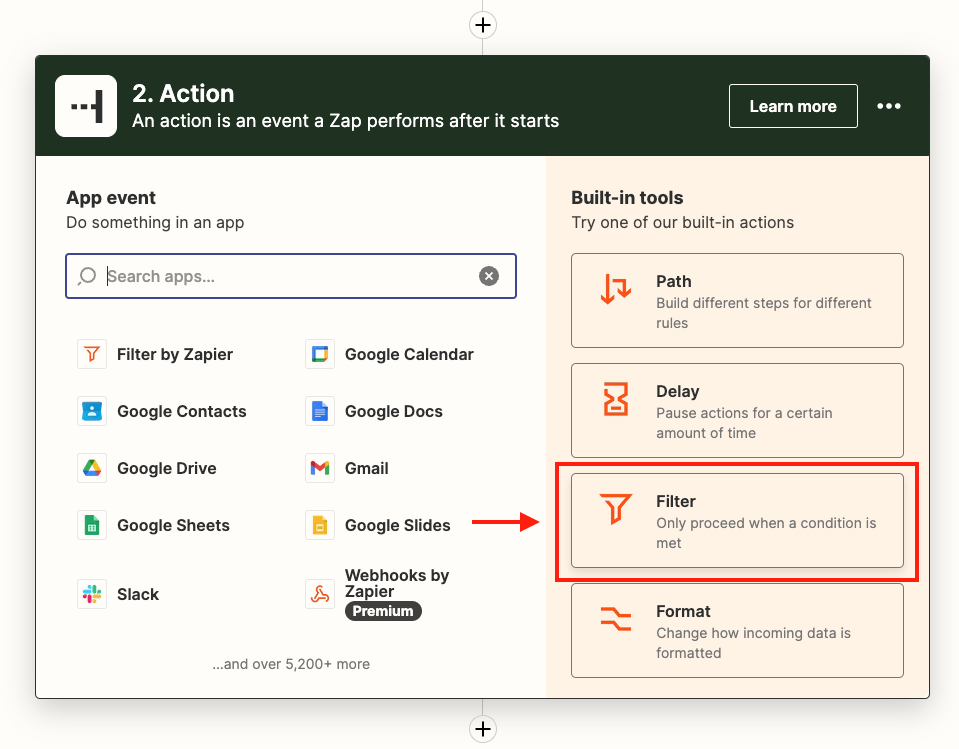The height and width of the screenshot is (749, 959).
Task: Choose Webhooks by Zapier app label
Action: click(x=397, y=583)
